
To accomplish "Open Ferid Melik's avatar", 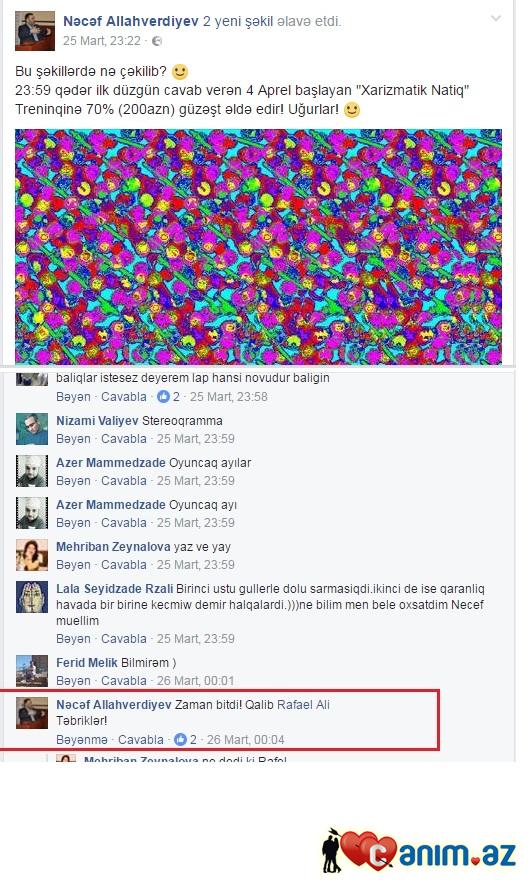I will [x=32, y=670].
